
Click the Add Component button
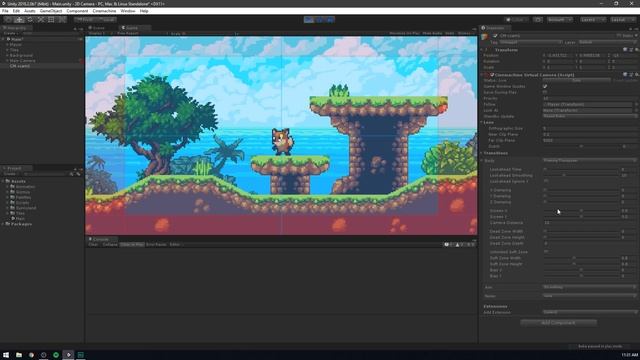(558, 323)
